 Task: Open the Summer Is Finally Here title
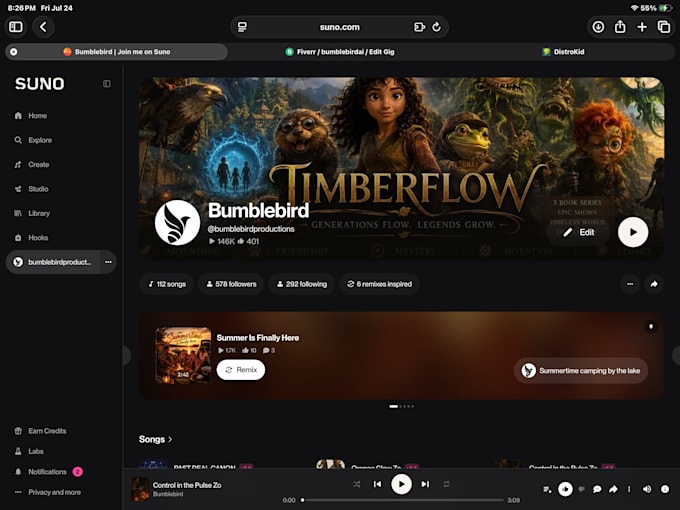(258, 337)
